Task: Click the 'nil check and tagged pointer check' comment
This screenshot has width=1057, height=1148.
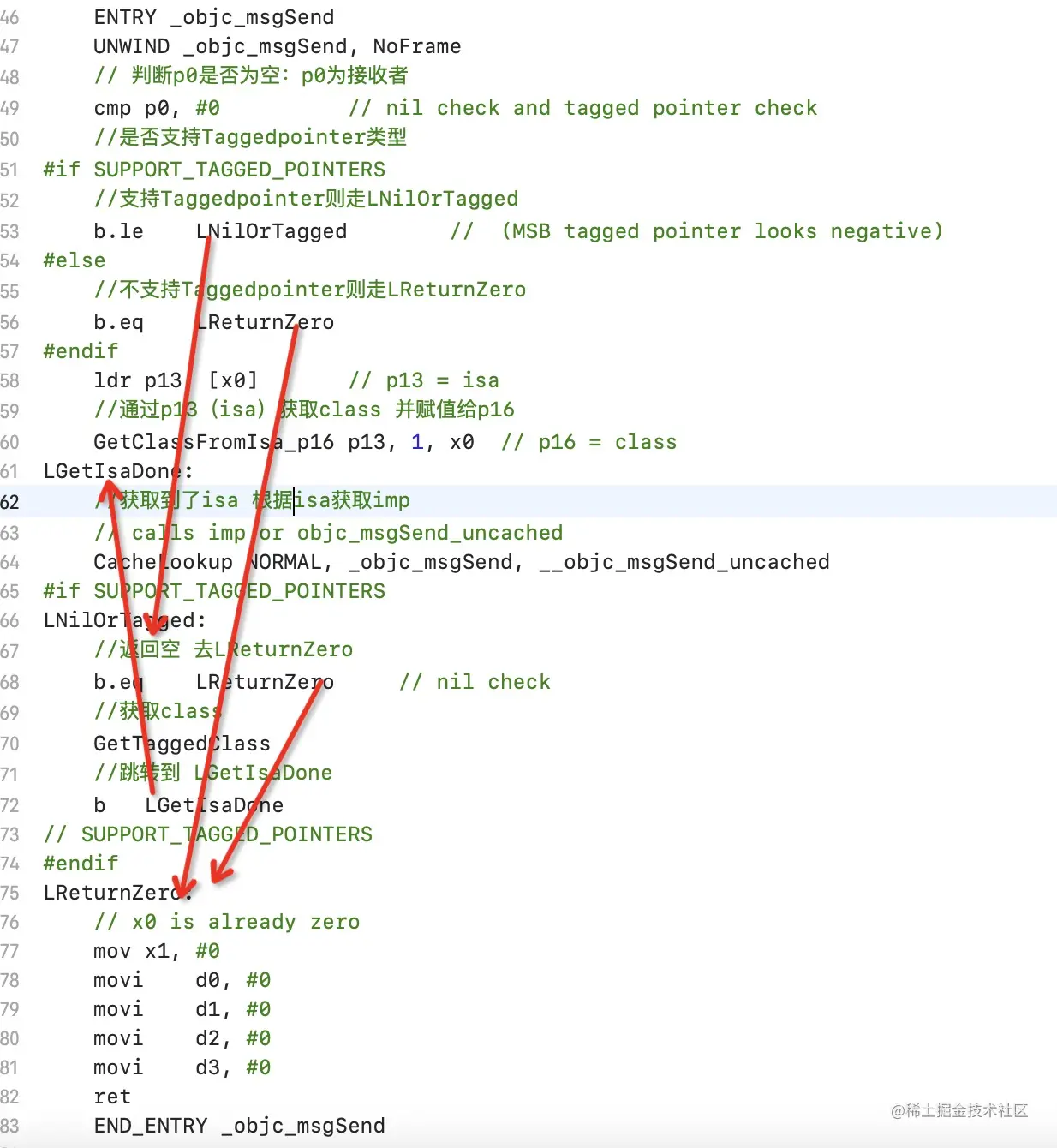Action: 583,108
